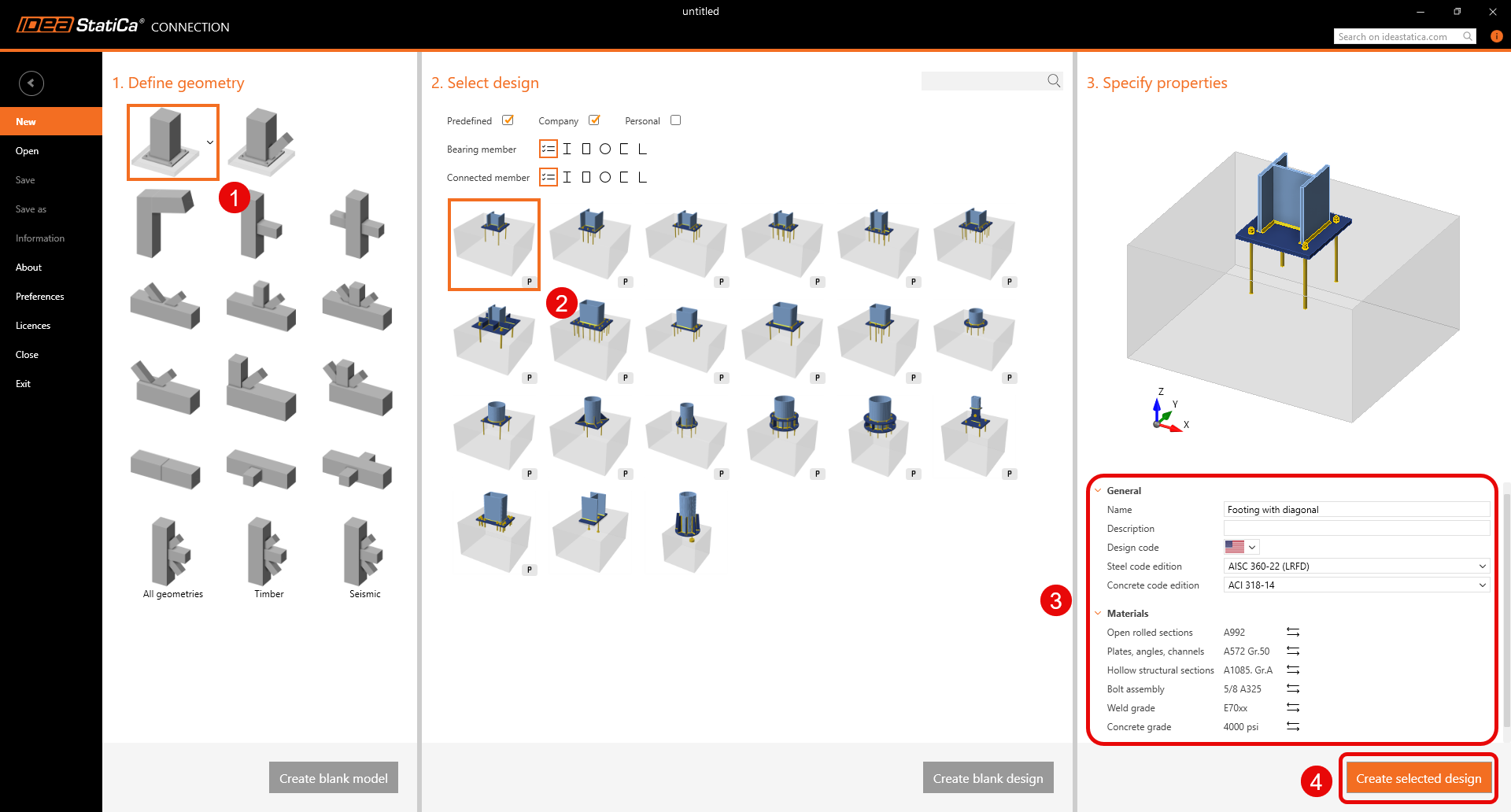Choose the L-shaped frame corner geometry
Viewport: 1511px width, 812px height.
coord(165,223)
